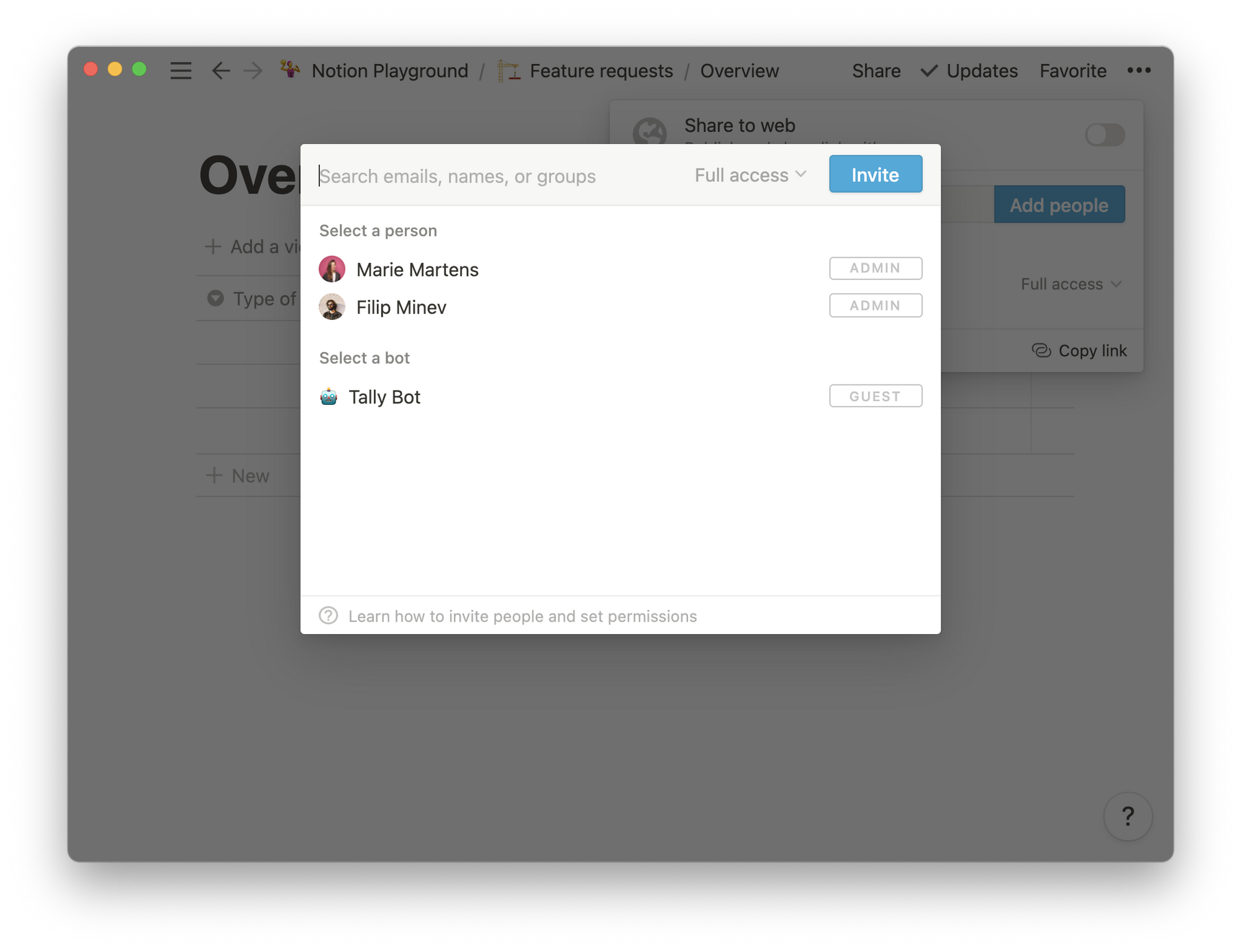Open the Full access dropdown in share panel
Viewport: 1242px width, 952px height.
[x=1071, y=284]
